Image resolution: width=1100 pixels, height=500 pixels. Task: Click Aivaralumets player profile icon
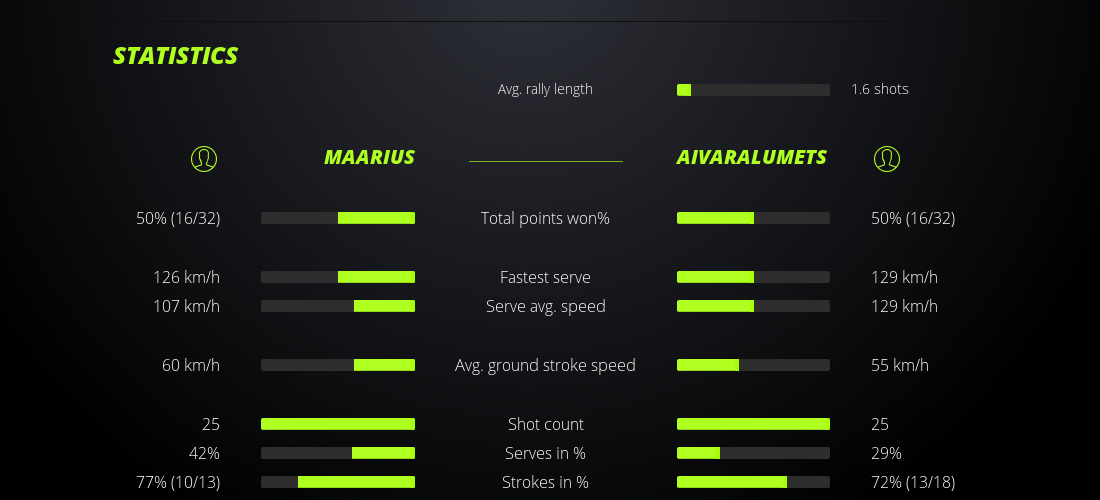(x=887, y=158)
